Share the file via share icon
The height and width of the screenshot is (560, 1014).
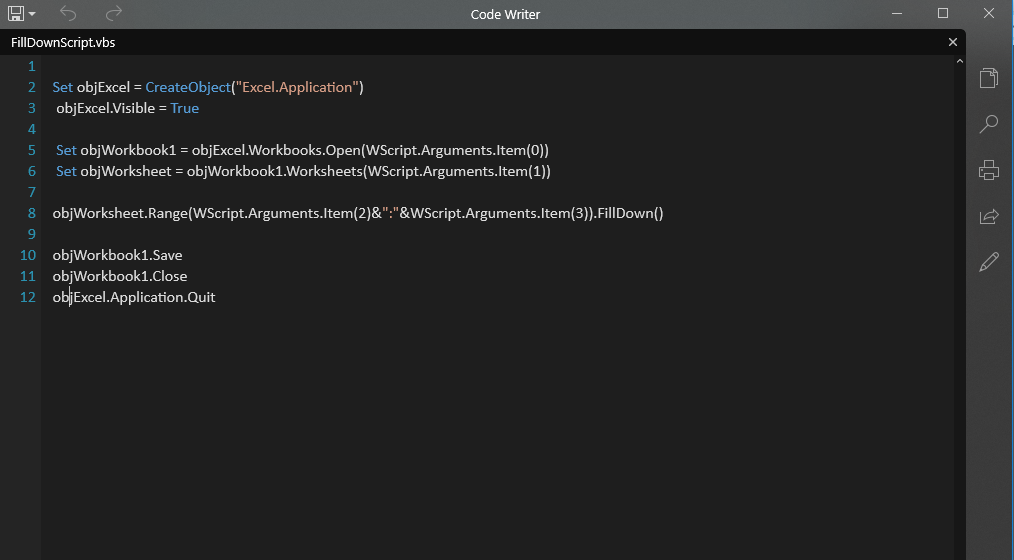pyautogui.click(x=989, y=216)
